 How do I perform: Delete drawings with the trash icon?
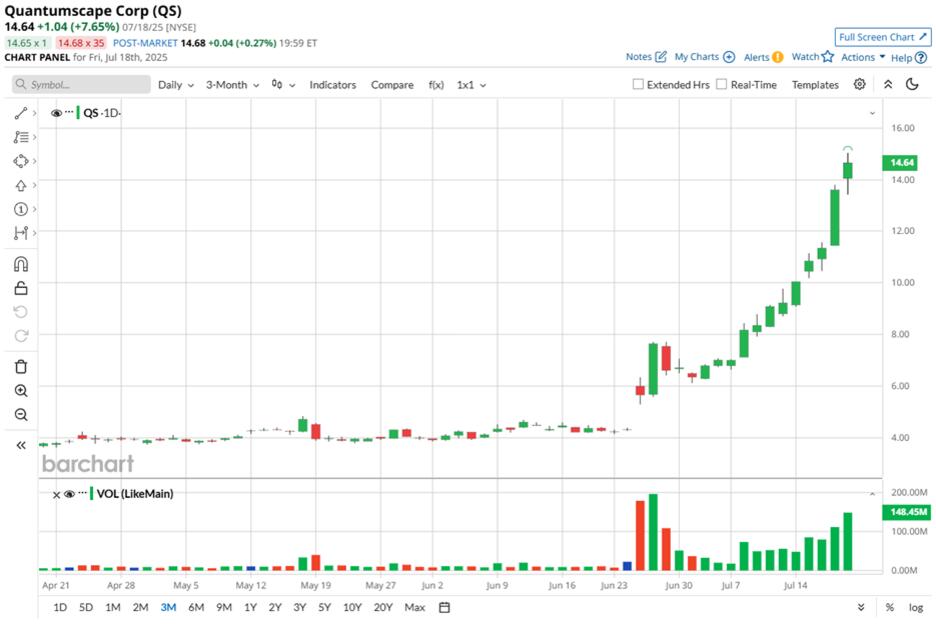click(x=21, y=366)
